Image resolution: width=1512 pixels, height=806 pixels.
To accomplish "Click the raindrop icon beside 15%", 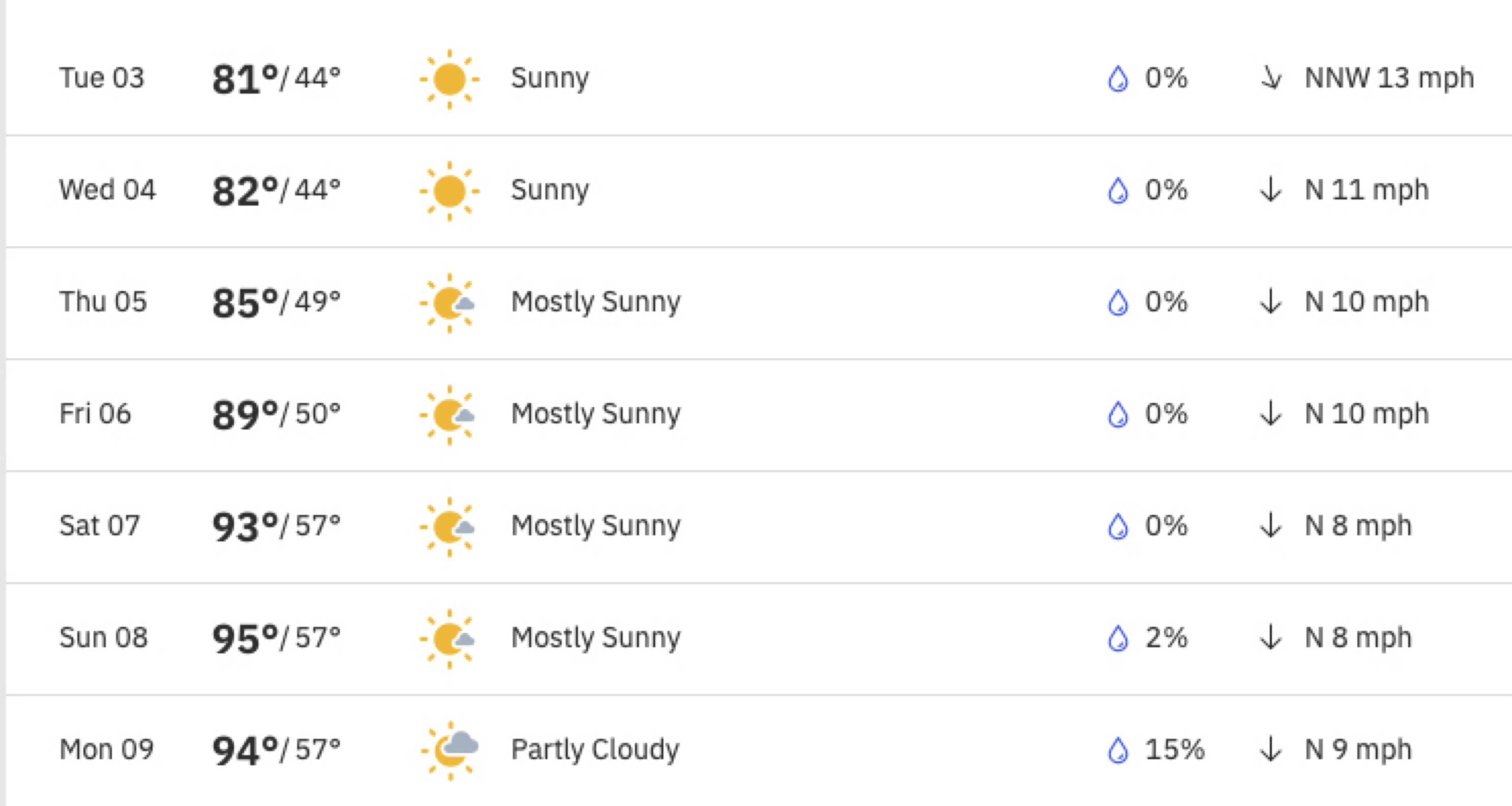I will [1118, 750].
